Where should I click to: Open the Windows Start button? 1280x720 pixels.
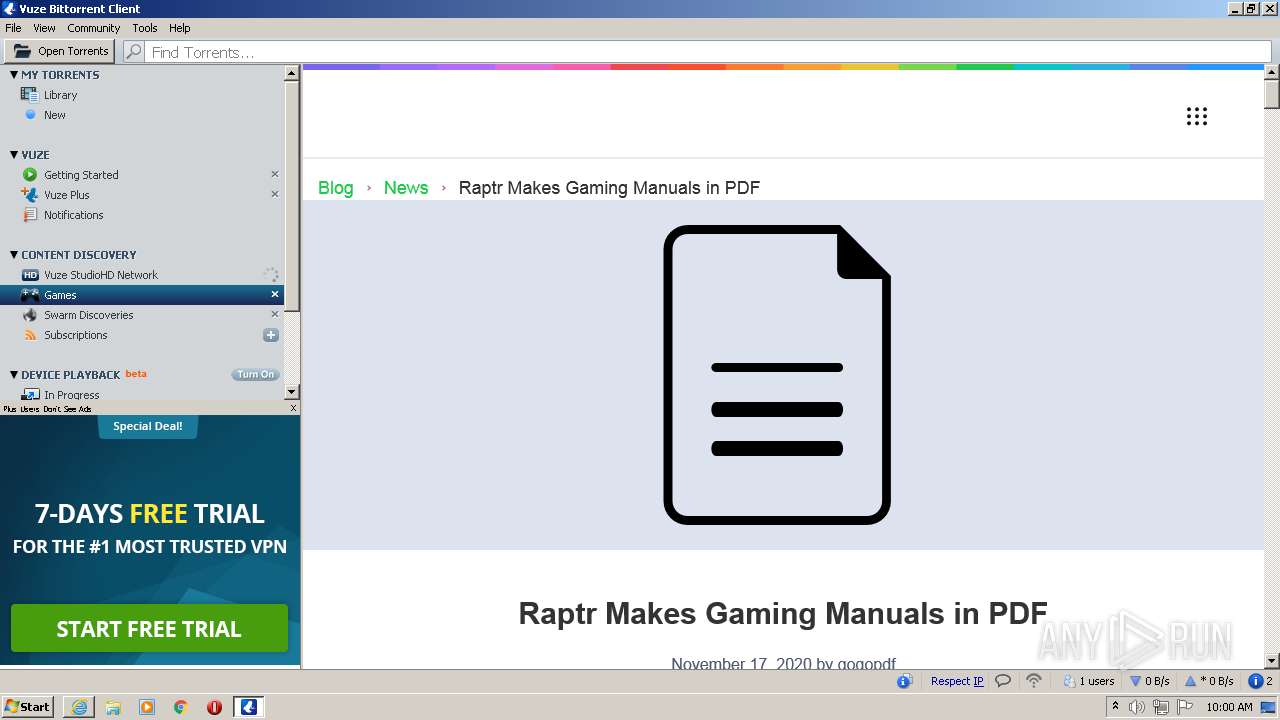28,706
